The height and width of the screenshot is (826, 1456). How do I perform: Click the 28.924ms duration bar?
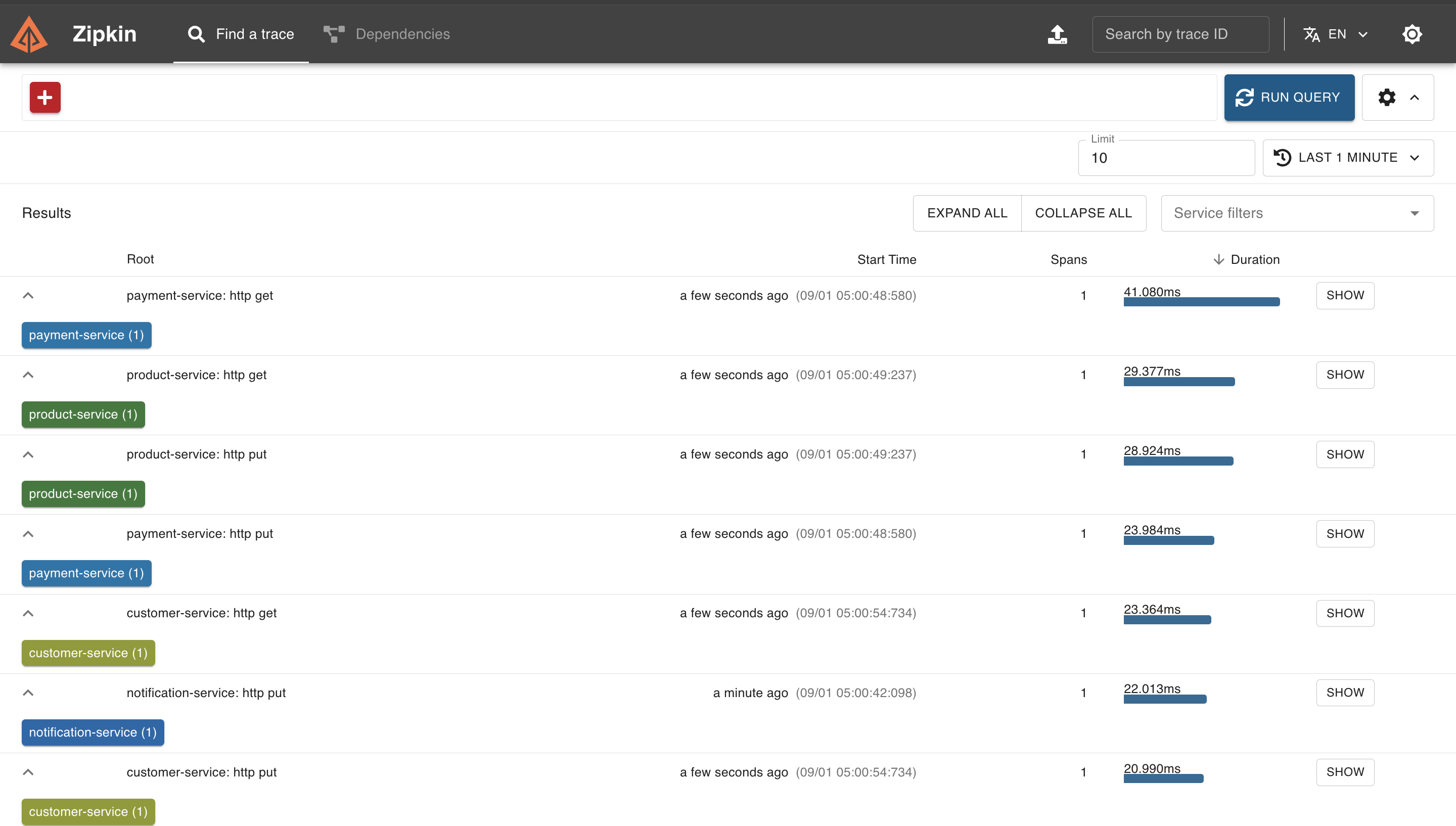click(1178, 461)
